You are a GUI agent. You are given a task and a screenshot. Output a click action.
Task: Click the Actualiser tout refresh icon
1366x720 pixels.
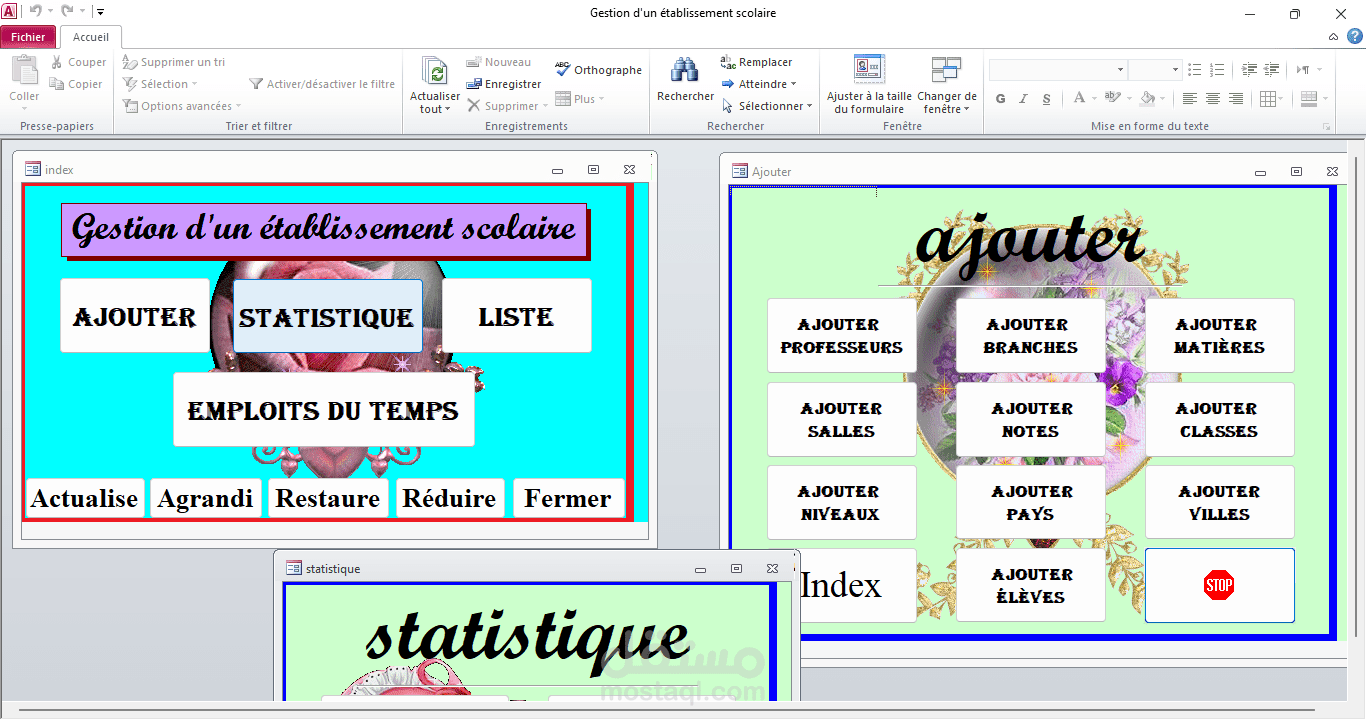pyautogui.click(x=435, y=71)
